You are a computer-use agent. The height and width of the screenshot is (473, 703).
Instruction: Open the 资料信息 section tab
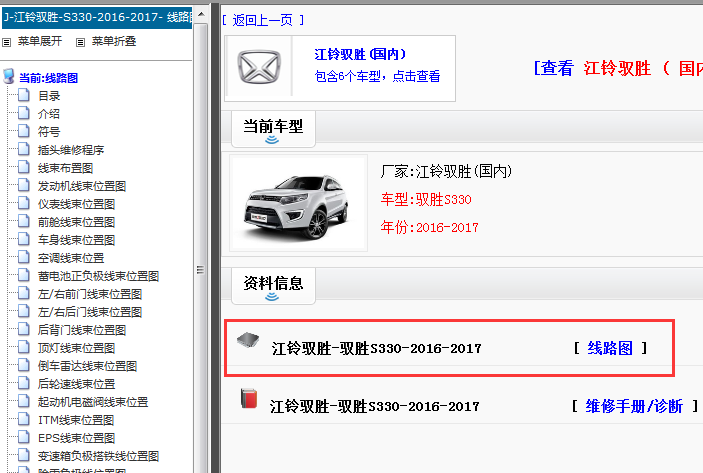coord(273,286)
